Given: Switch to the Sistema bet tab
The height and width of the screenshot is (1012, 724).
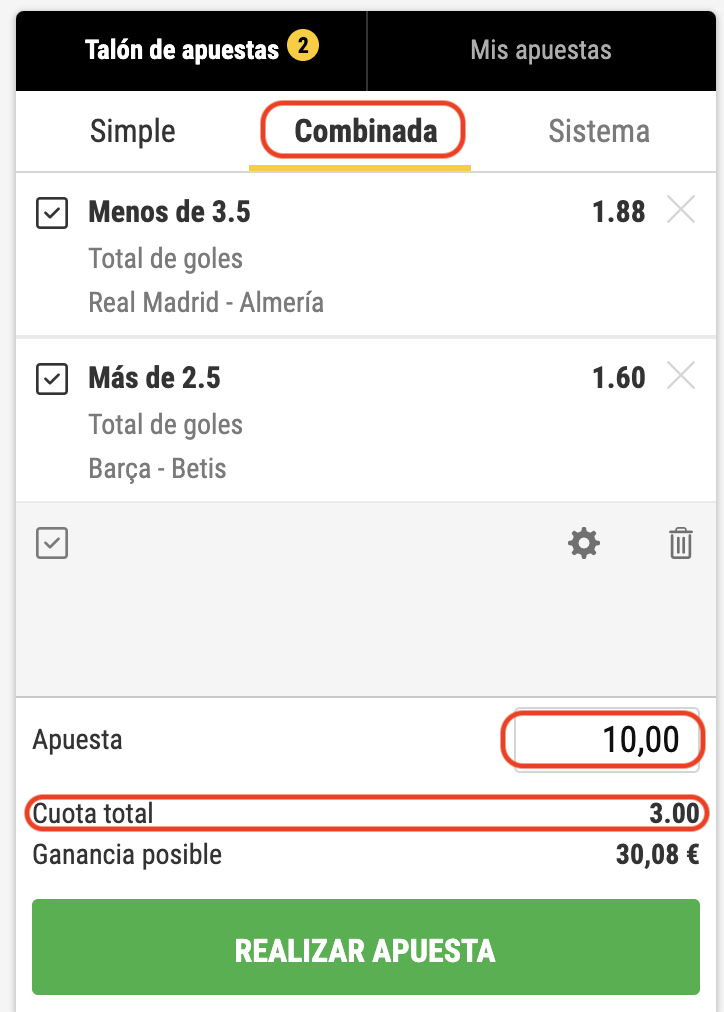Looking at the screenshot, I should (x=598, y=131).
